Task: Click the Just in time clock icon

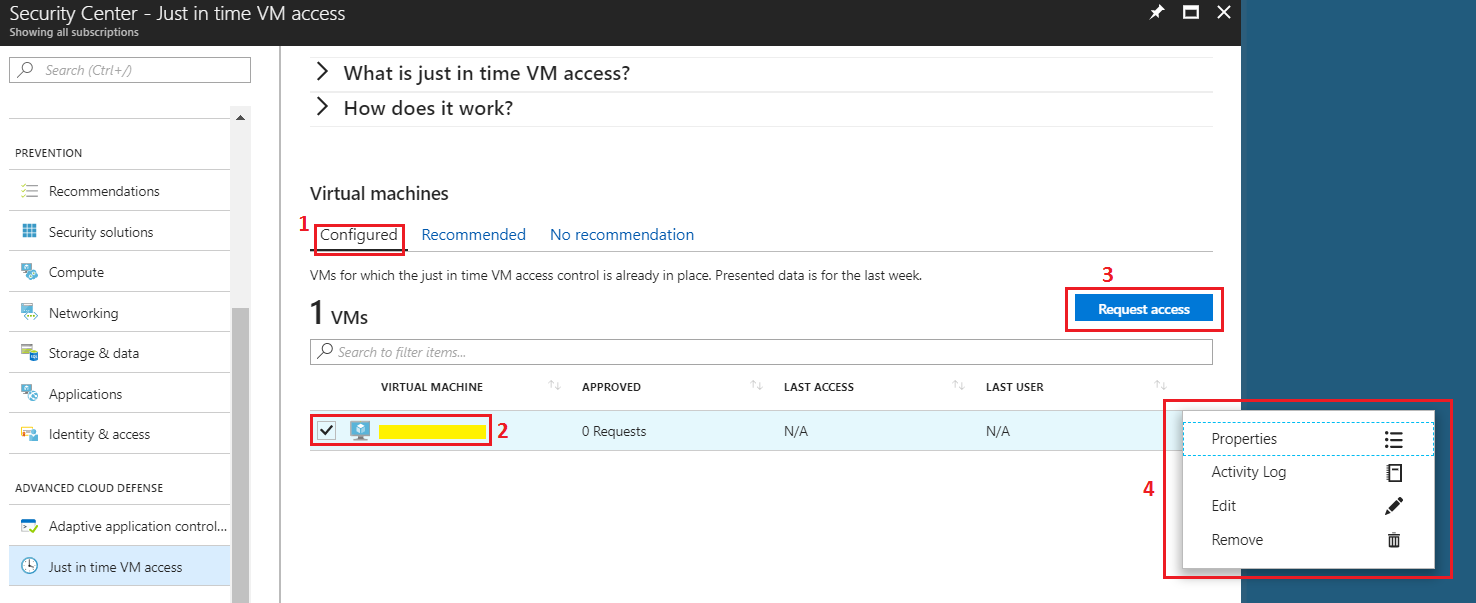Action: 30,567
